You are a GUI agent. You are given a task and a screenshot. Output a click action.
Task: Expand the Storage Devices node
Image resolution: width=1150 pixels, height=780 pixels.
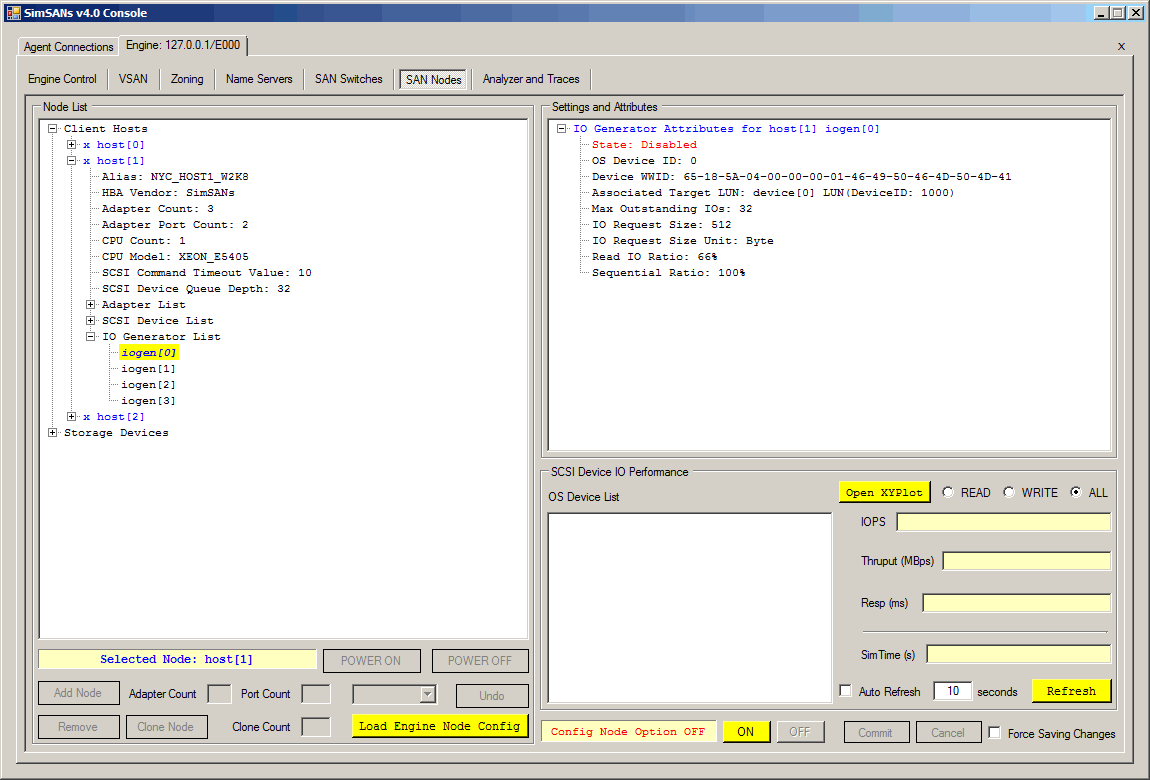coord(53,433)
